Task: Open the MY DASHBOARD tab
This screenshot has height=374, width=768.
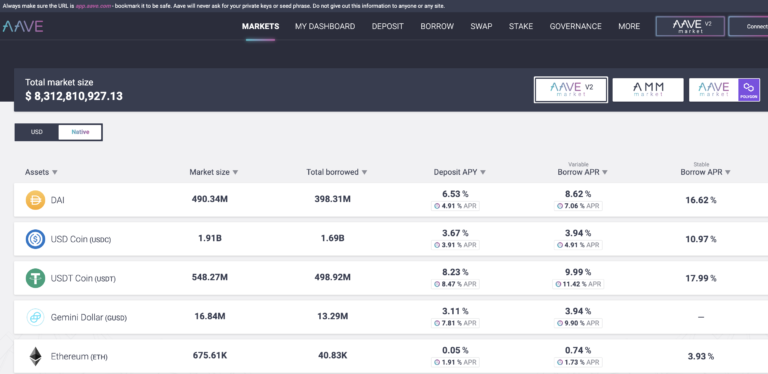Action: (x=325, y=26)
